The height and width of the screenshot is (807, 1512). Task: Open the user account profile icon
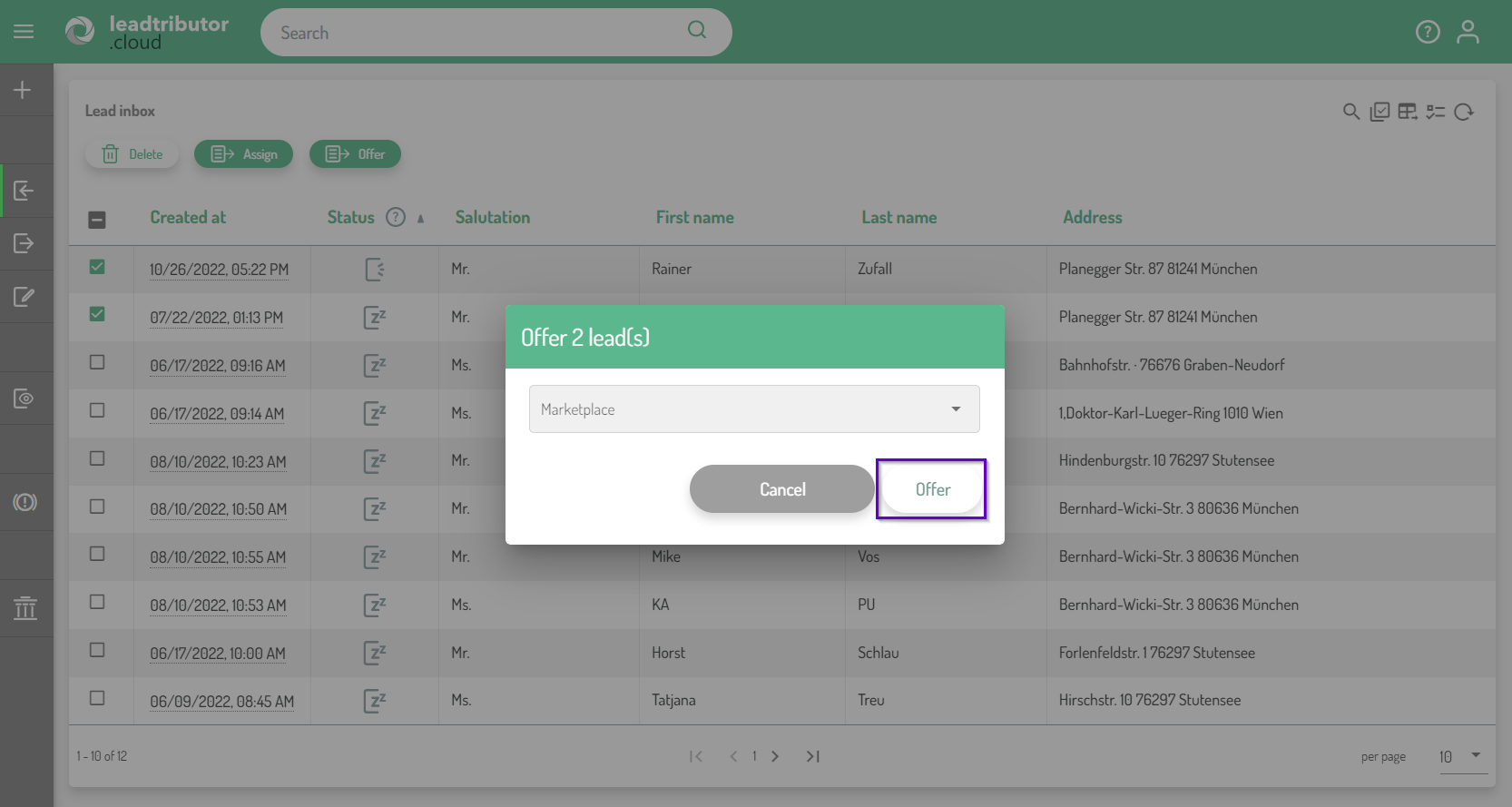point(1468,32)
